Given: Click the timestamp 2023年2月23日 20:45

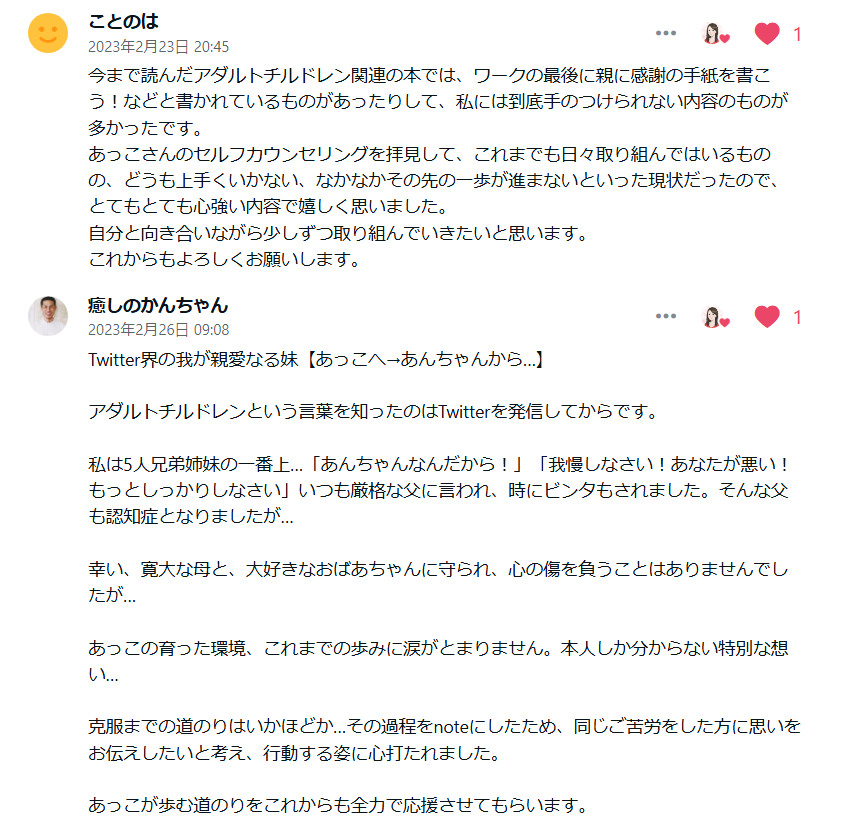Looking at the screenshot, I should pyautogui.click(x=159, y=46).
